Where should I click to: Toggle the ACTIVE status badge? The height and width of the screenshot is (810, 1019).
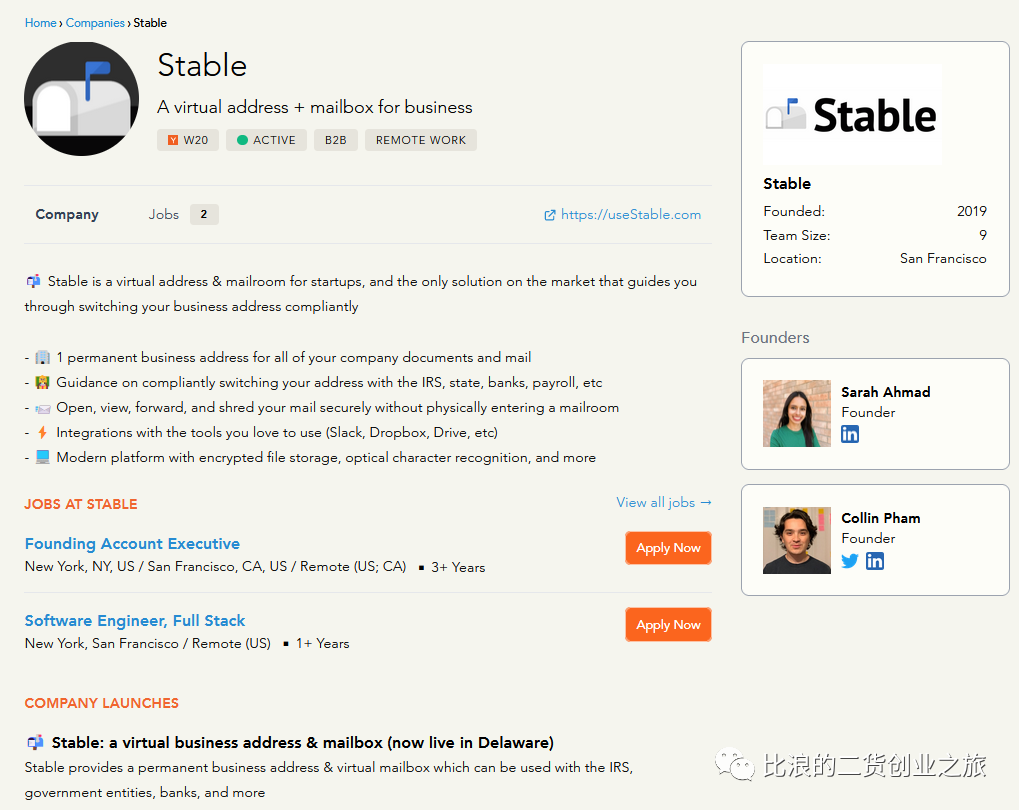pos(266,140)
